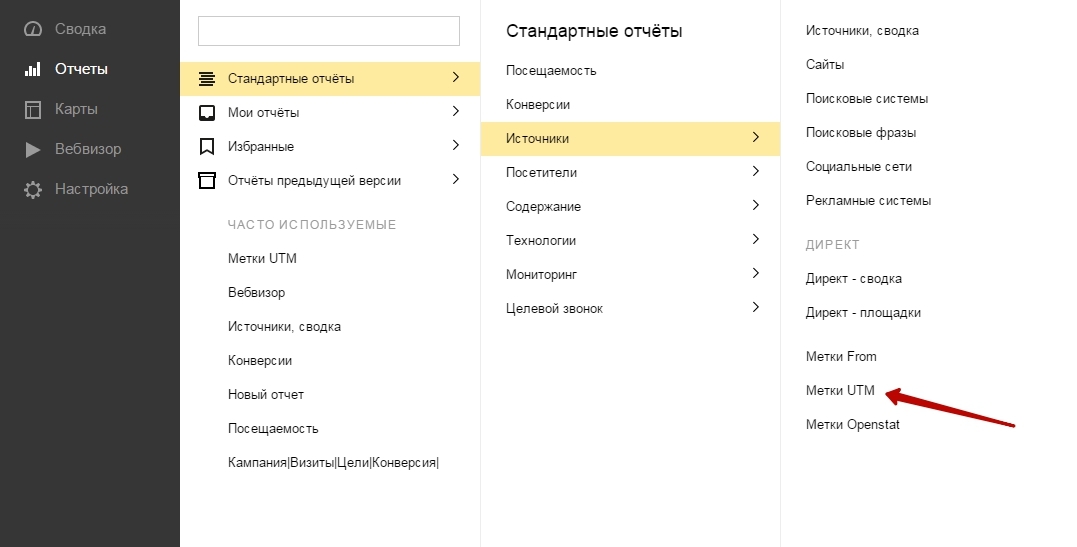Select Источники in standard reports menu
The width and height of the screenshot is (1077, 547).
tap(538, 139)
